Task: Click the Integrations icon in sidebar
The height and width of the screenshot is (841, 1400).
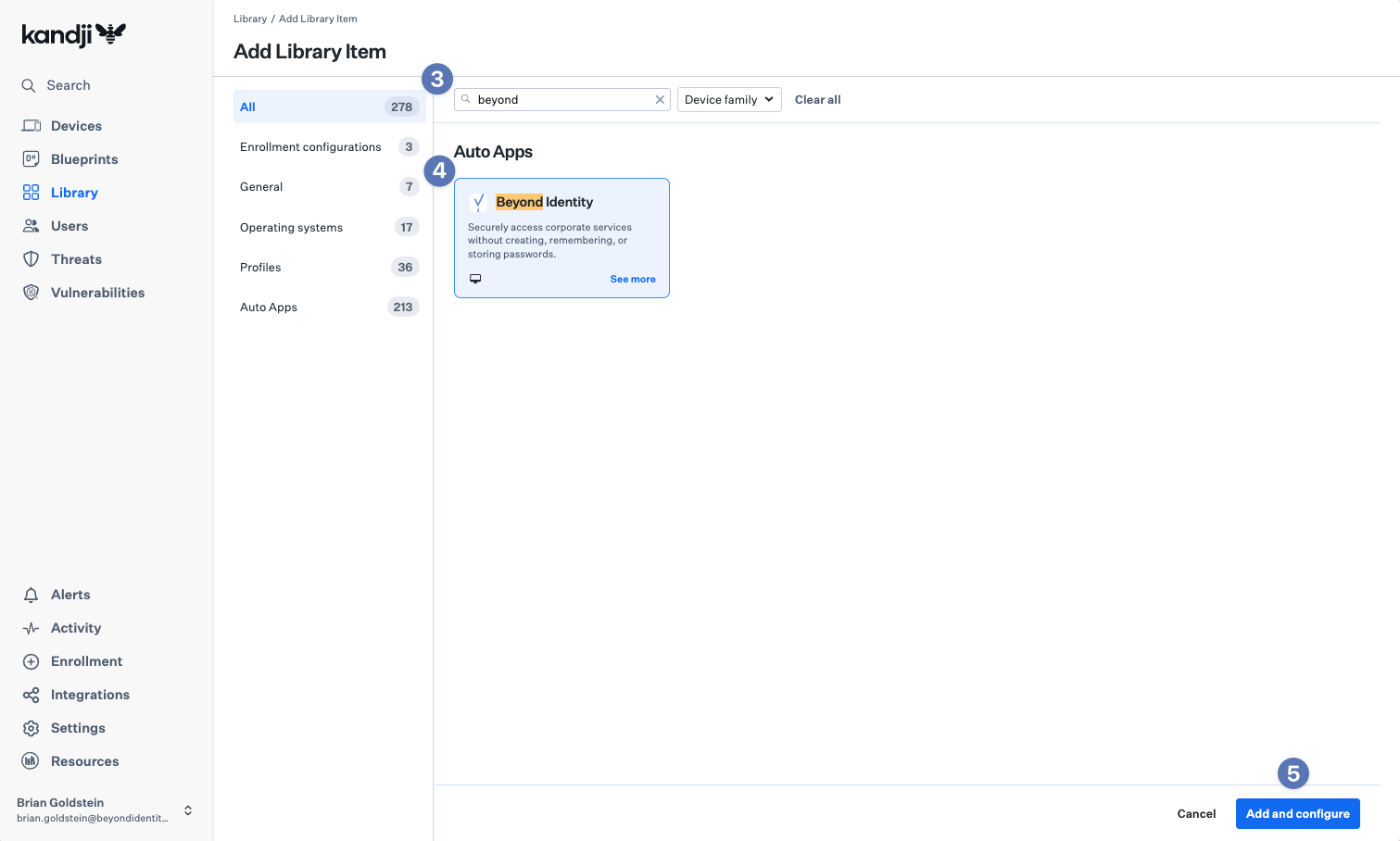Action: (x=31, y=695)
